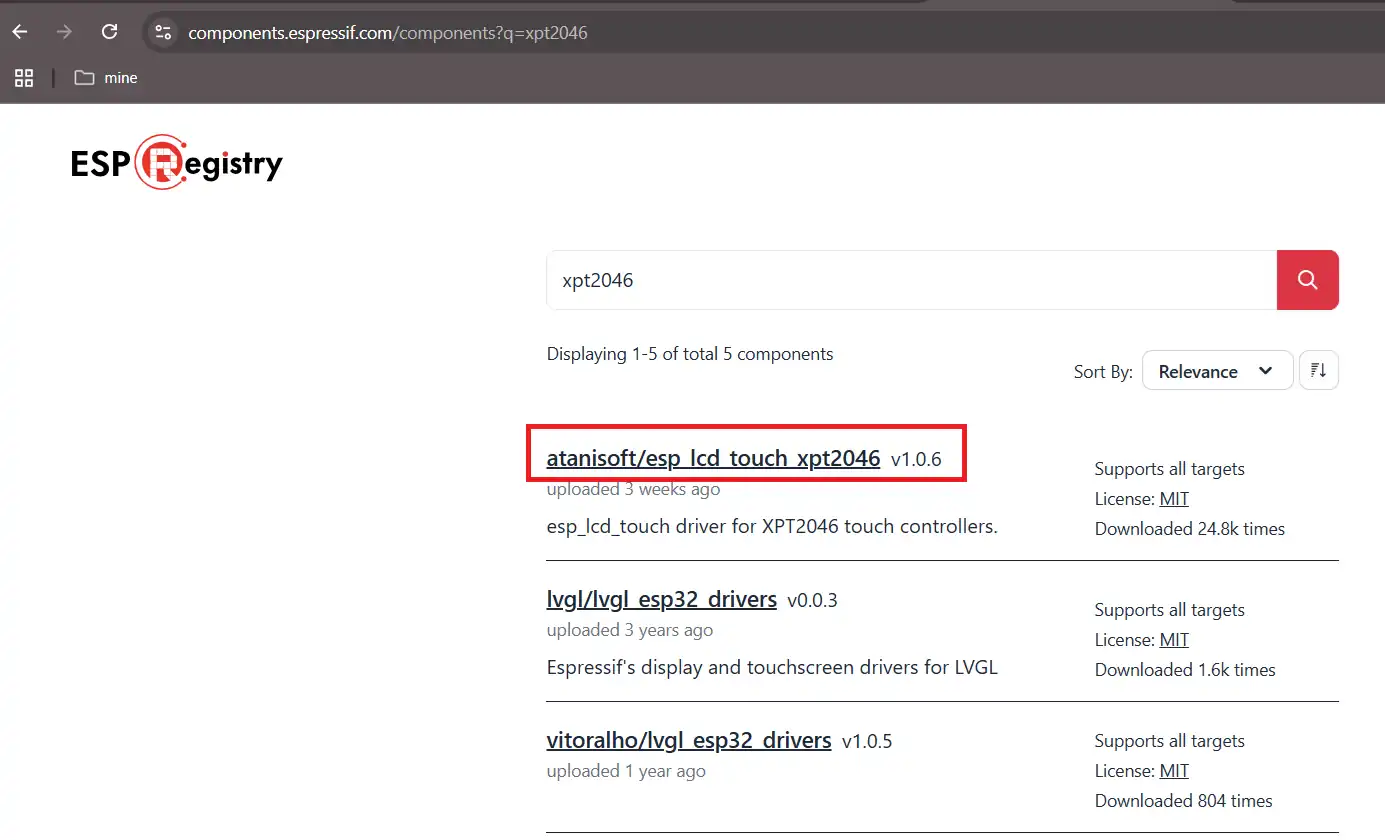Screen dimensions: 1385x840
Task: Click MIT license link for atanisoft component
Action: [1174, 499]
